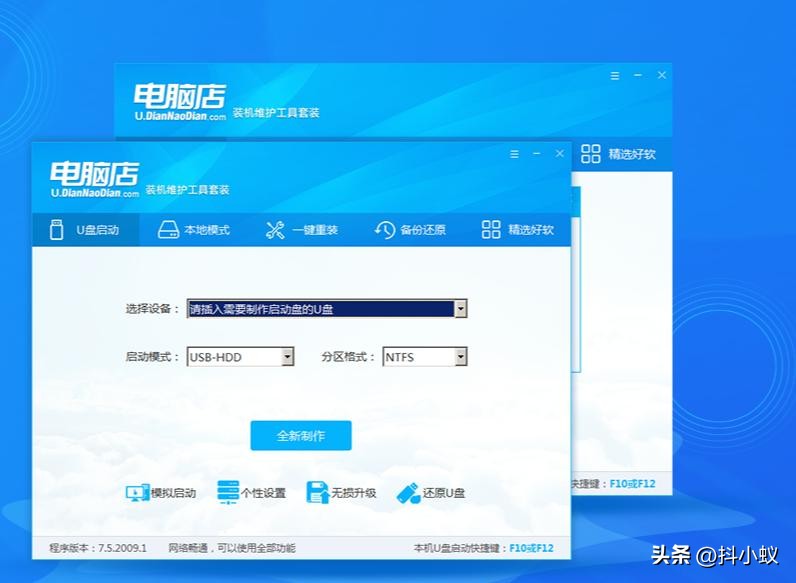Click the 本机U盘启动快捷键 label in front window
The width and height of the screenshot is (796, 583).
(460, 548)
